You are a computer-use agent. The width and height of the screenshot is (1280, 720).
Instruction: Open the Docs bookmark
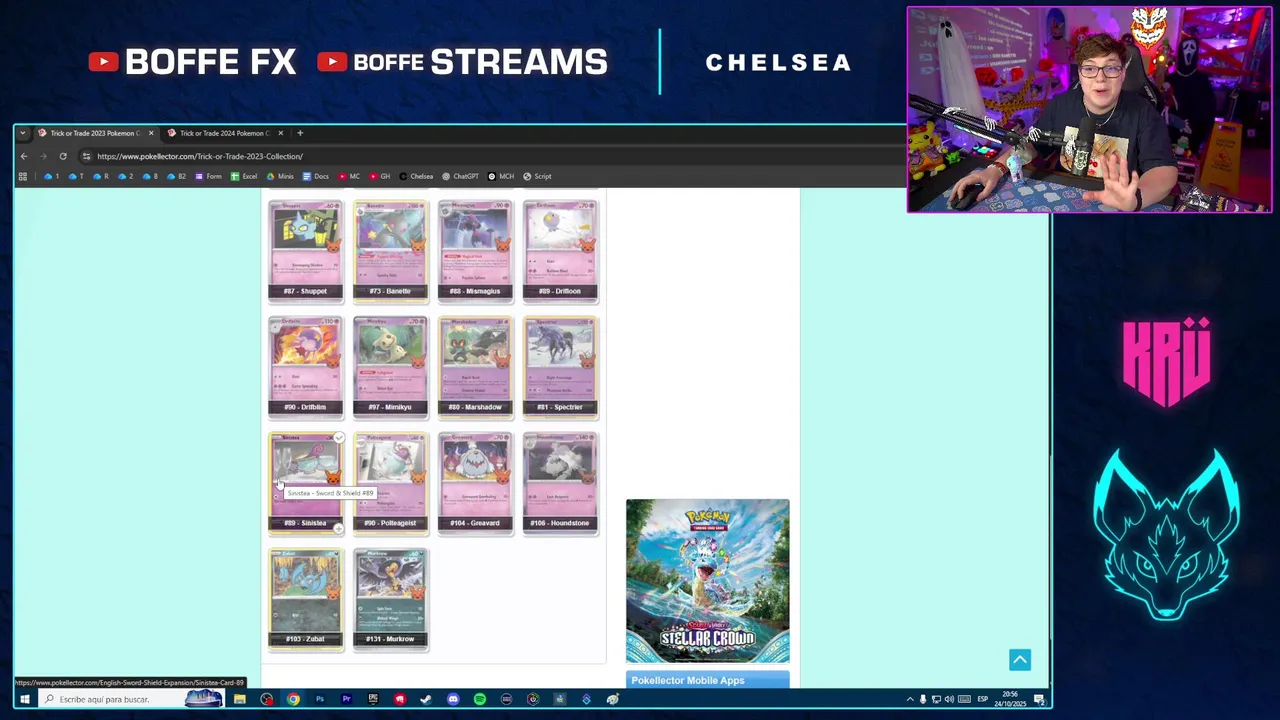click(315, 176)
